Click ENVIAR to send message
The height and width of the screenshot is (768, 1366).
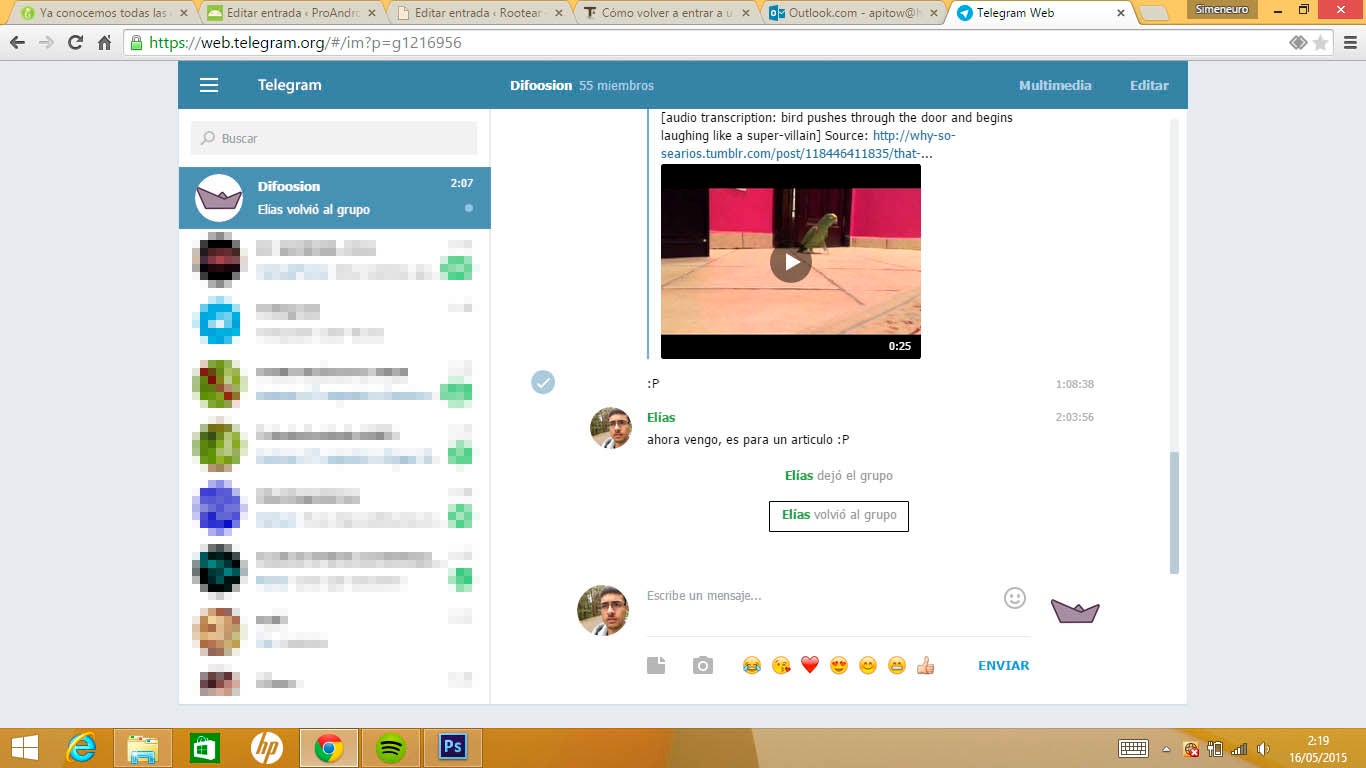pos(1003,665)
